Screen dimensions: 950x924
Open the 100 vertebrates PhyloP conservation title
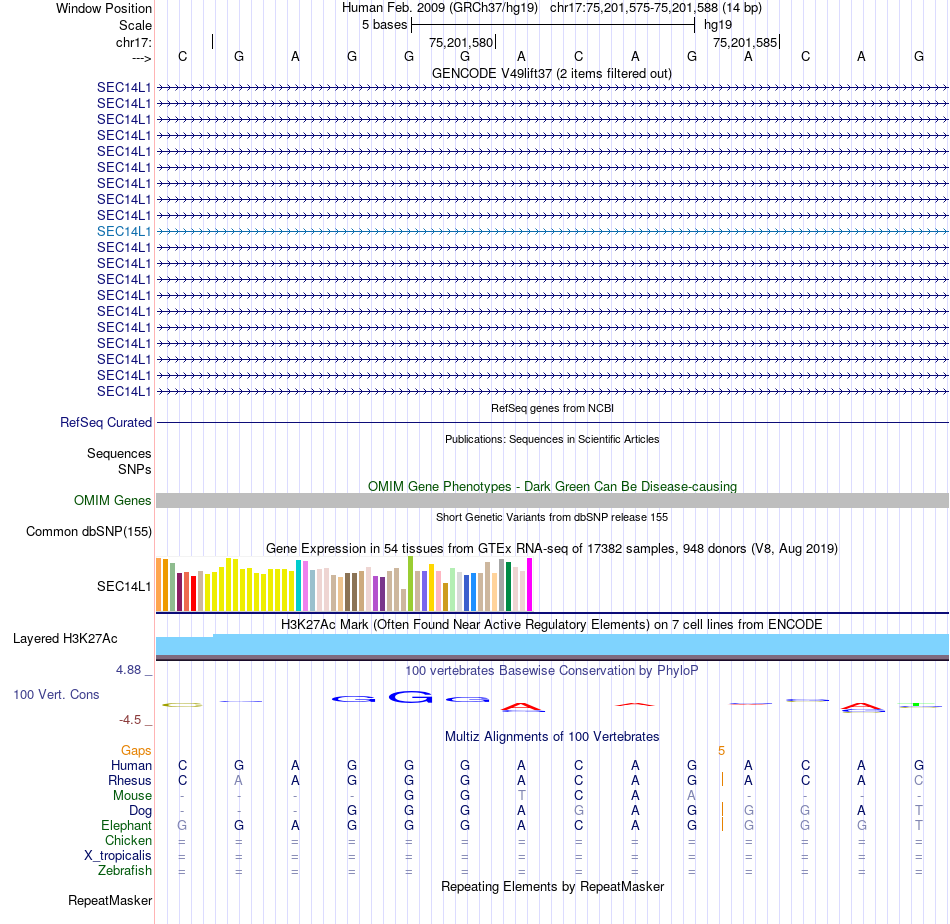(551, 671)
